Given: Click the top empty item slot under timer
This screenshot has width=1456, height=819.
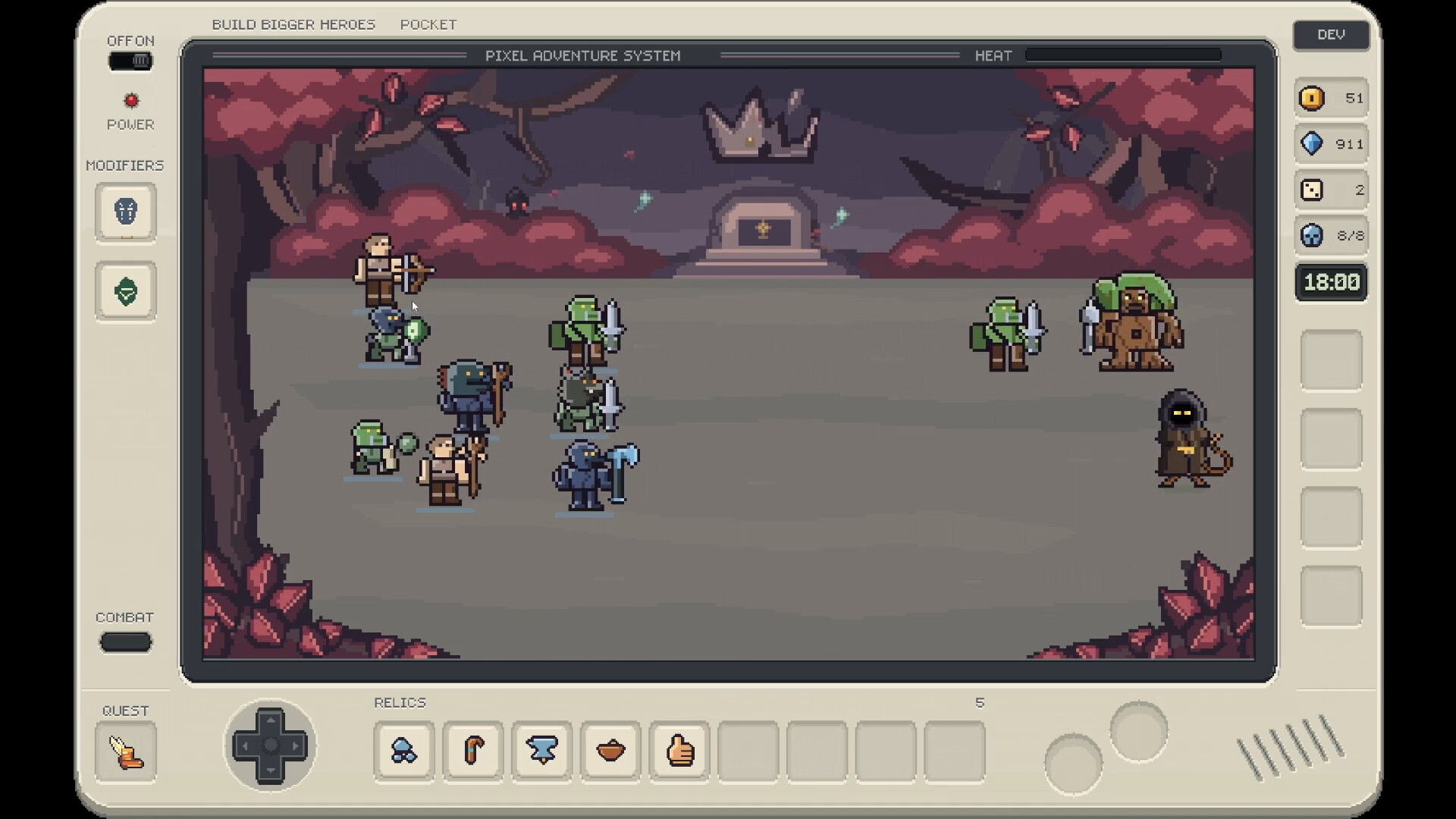Looking at the screenshot, I should (x=1332, y=359).
